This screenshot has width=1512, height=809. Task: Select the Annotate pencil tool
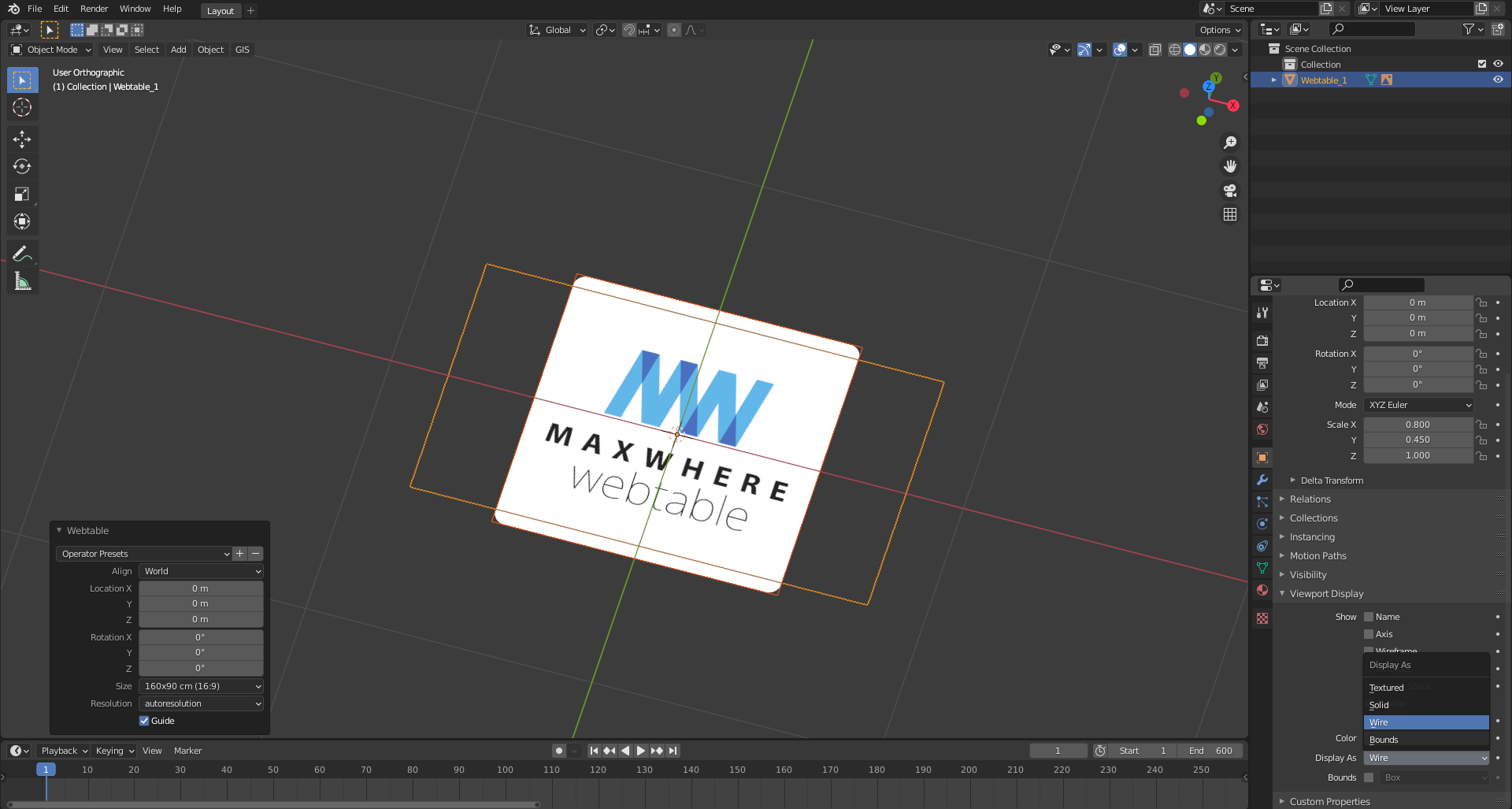(22, 254)
